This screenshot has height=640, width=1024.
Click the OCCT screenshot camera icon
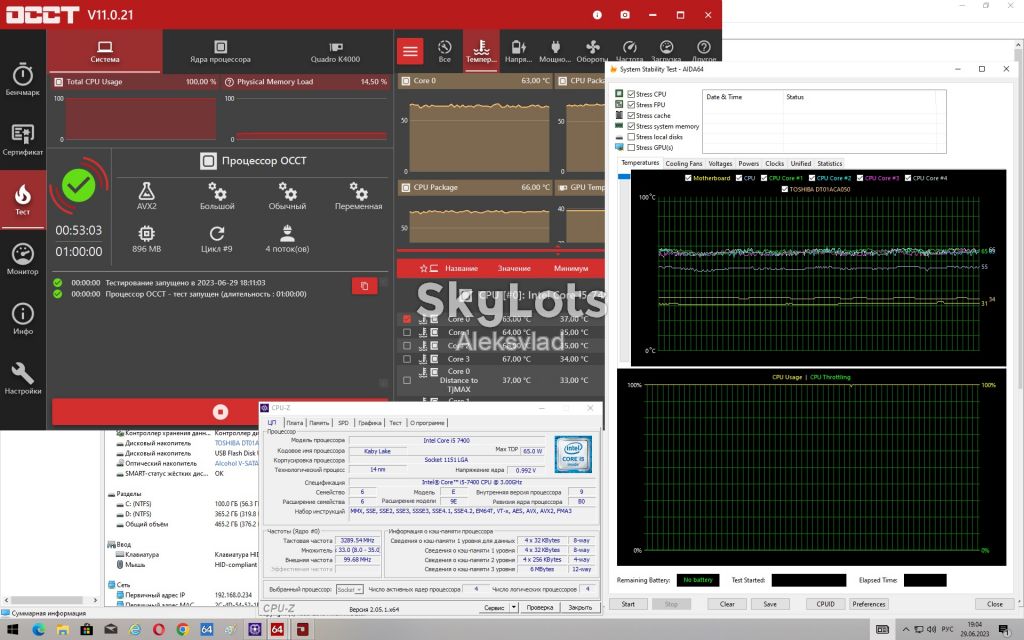(x=625, y=14)
